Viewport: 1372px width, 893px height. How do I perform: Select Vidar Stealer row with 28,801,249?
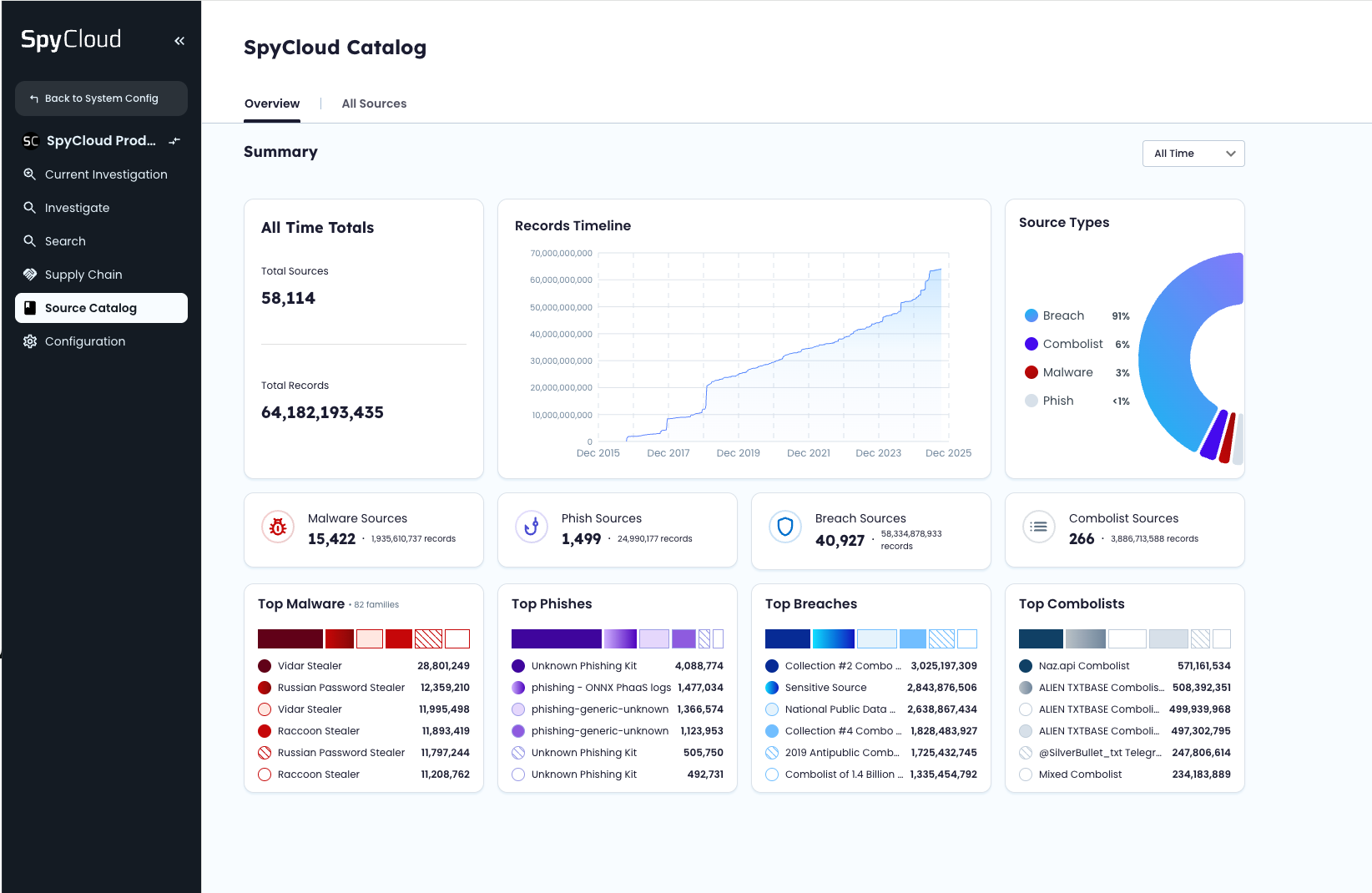coord(364,666)
